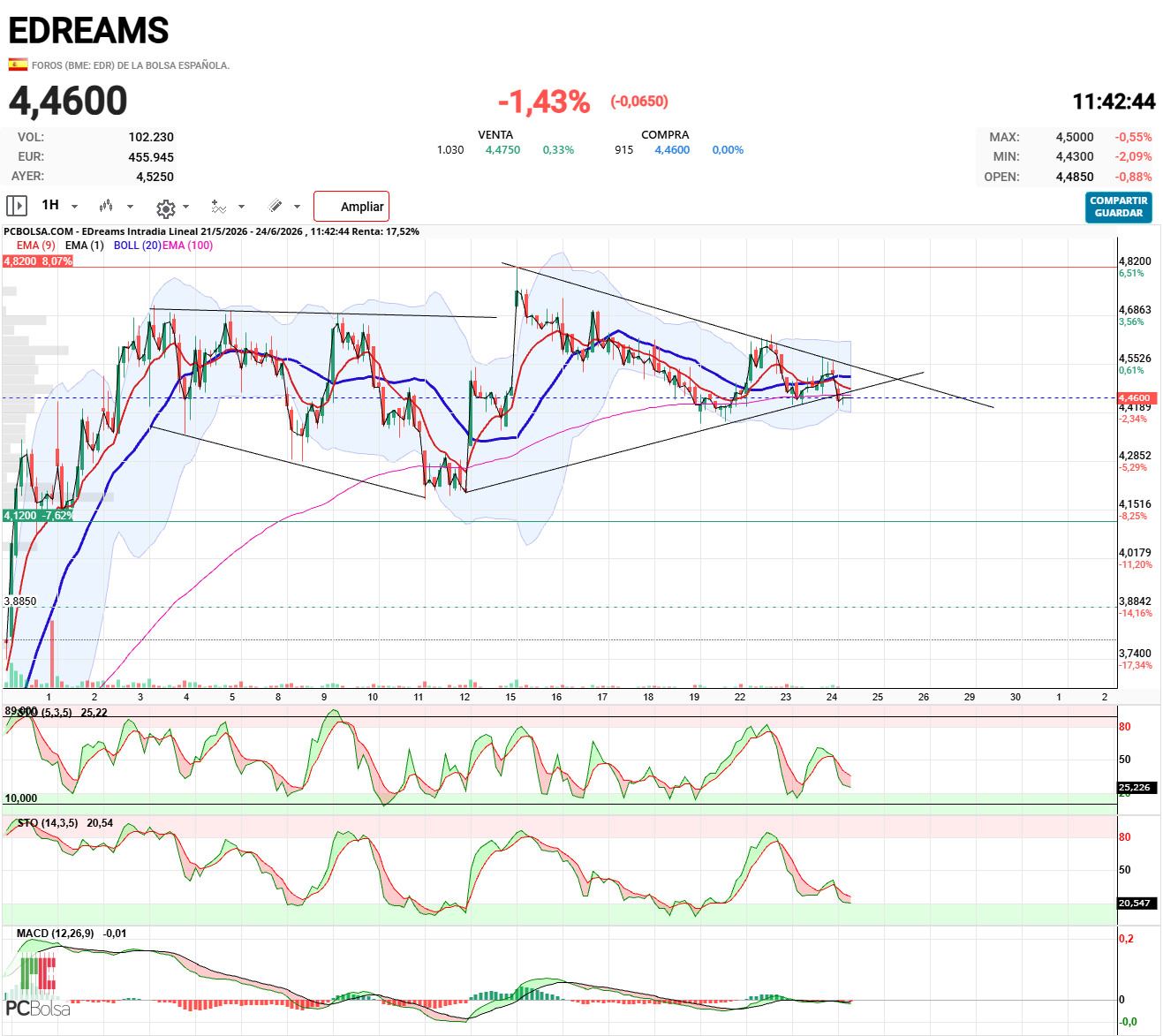The image size is (1163, 1036).
Task: Click the Spanish flag icon
Action: tap(18, 64)
